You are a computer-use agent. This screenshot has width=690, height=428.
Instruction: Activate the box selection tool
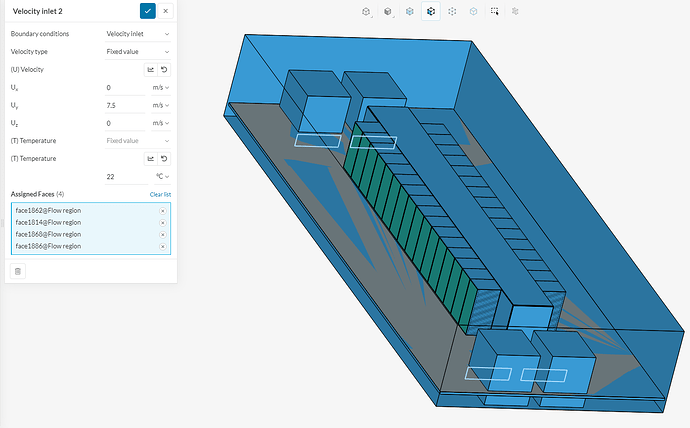pyautogui.click(x=494, y=12)
